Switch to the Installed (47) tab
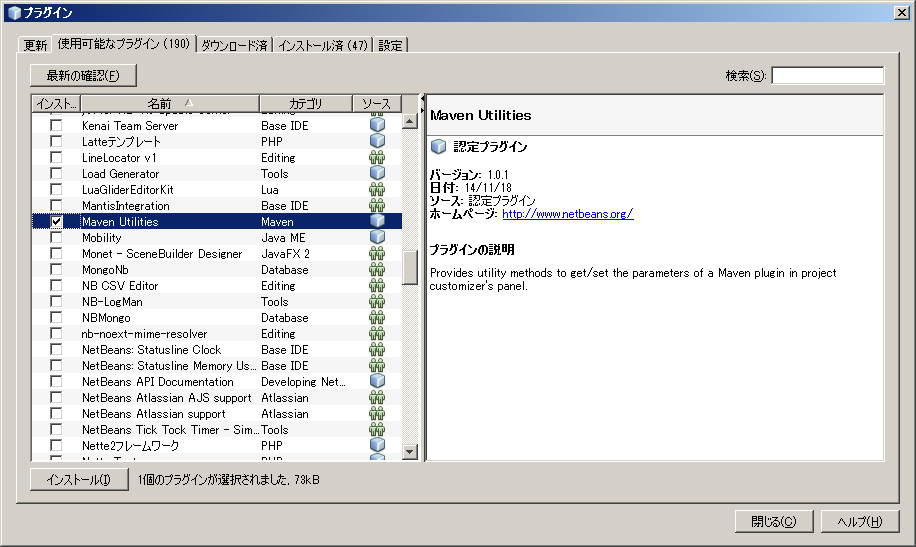916x547 pixels. [x=323, y=45]
